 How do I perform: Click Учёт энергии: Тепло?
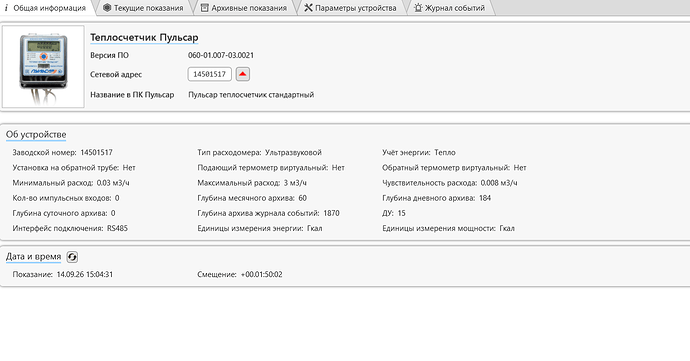(x=419, y=152)
